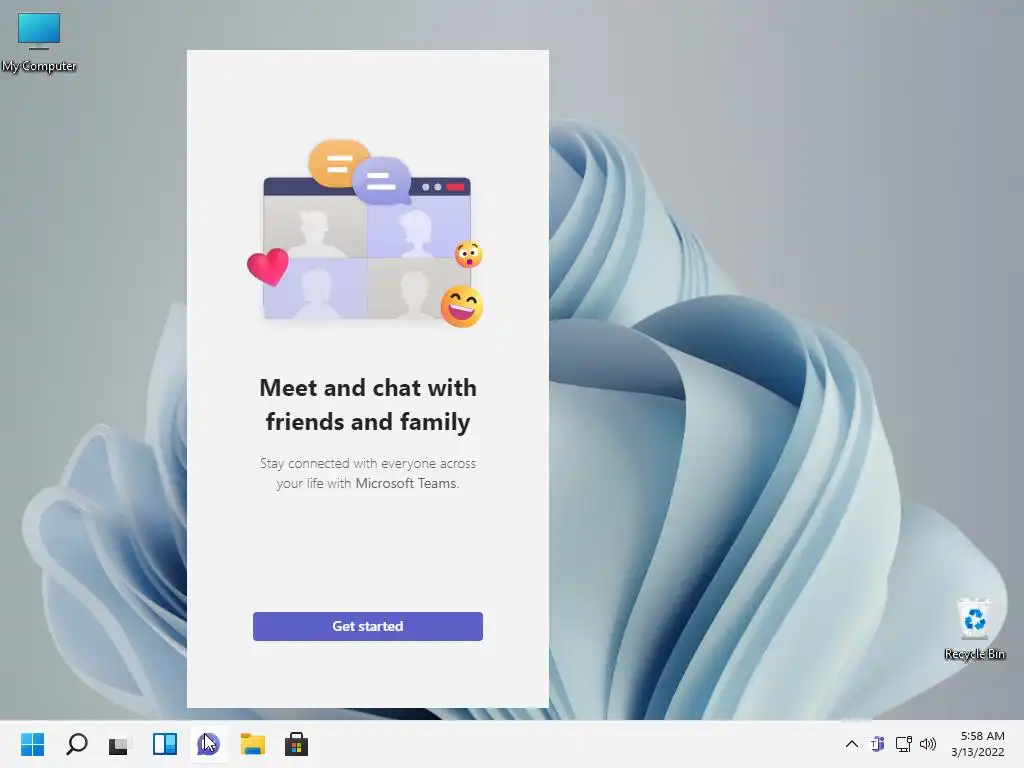This screenshot has width=1024, height=768.
Task: Open network status tray icon
Action: click(x=903, y=744)
